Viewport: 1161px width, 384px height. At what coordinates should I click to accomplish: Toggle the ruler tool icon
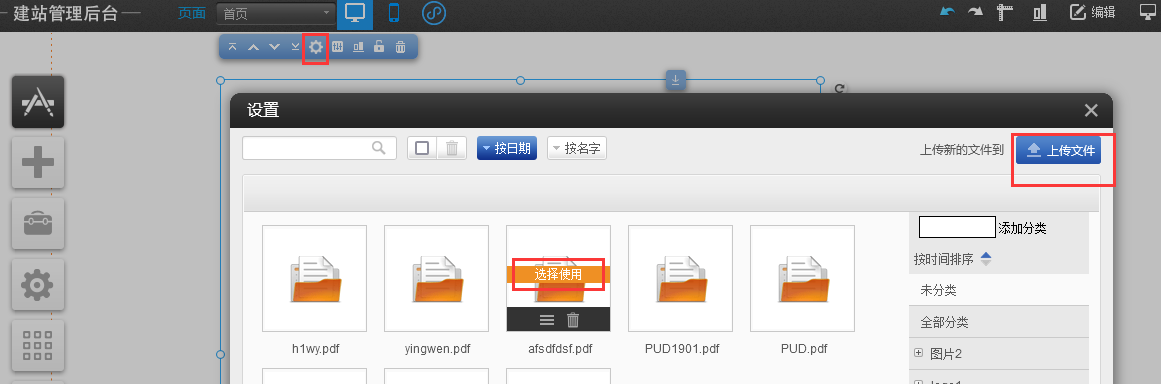click(1005, 12)
